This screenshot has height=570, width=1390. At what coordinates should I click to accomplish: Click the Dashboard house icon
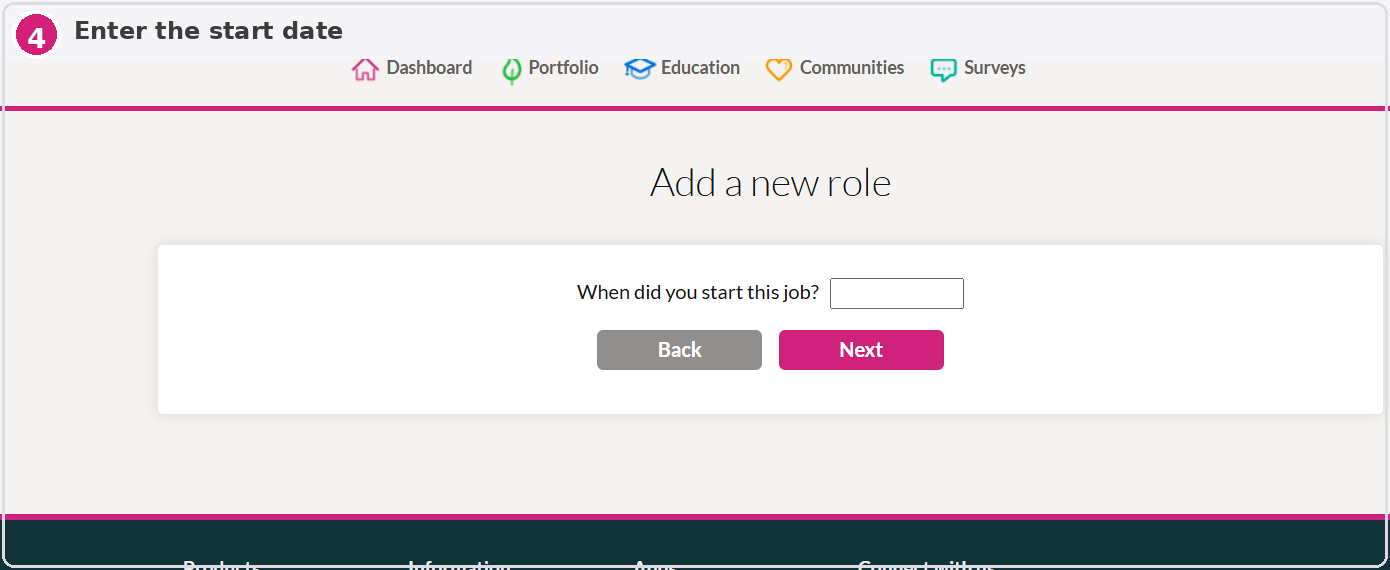[365, 69]
